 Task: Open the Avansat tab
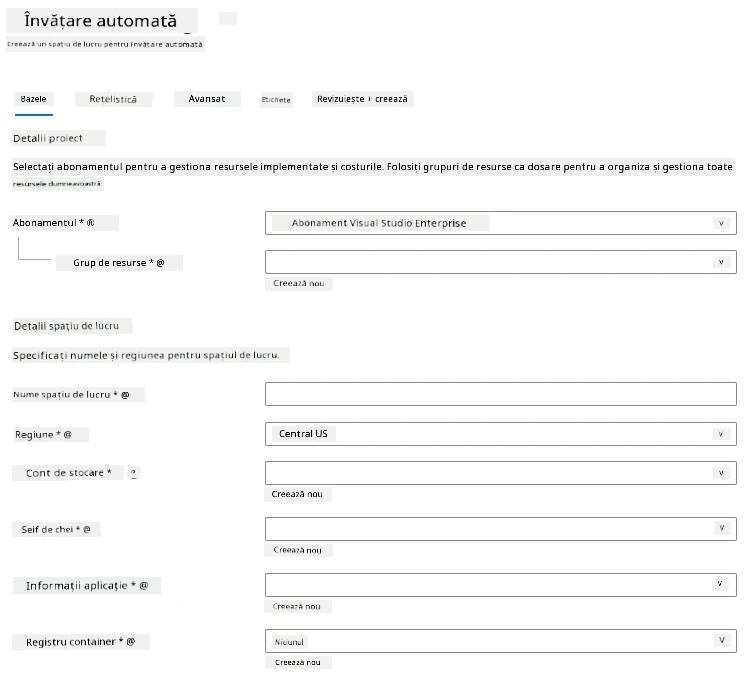pyautogui.click(x=207, y=99)
